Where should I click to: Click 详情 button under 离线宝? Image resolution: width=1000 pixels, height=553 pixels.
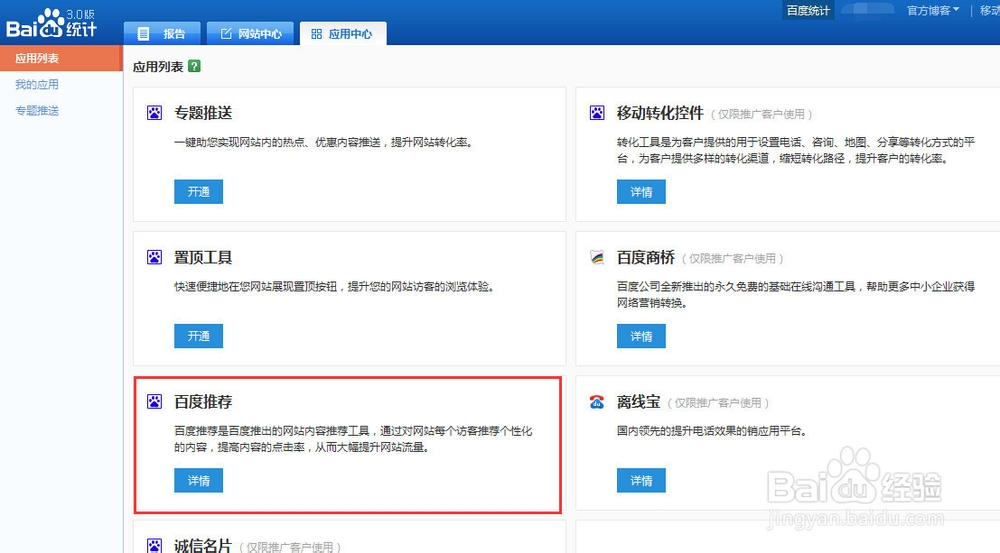[x=641, y=480]
